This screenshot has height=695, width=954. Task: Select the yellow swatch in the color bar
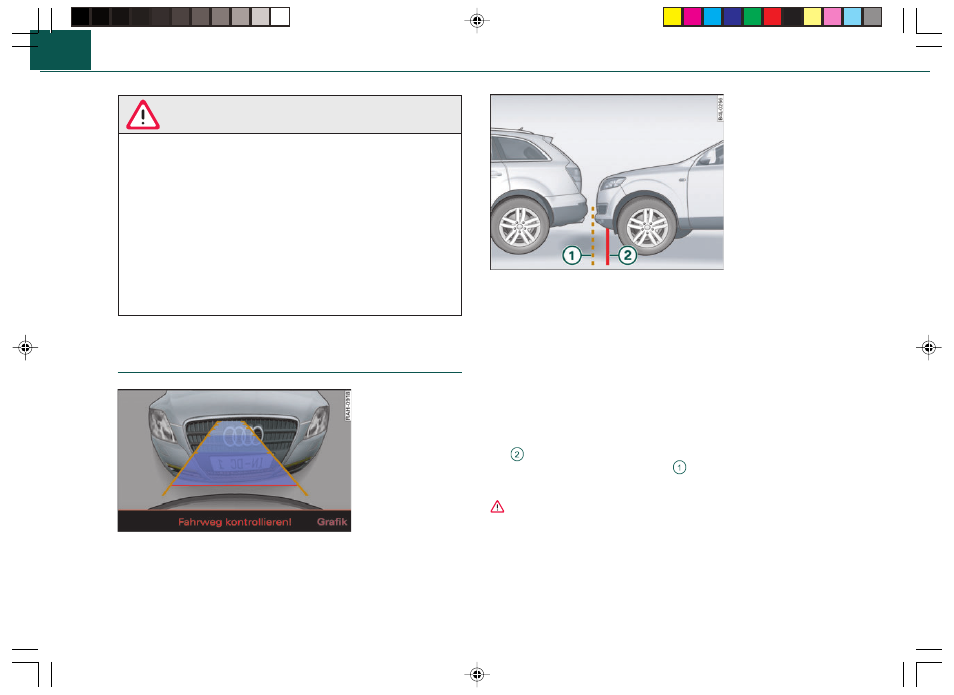point(672,17)
